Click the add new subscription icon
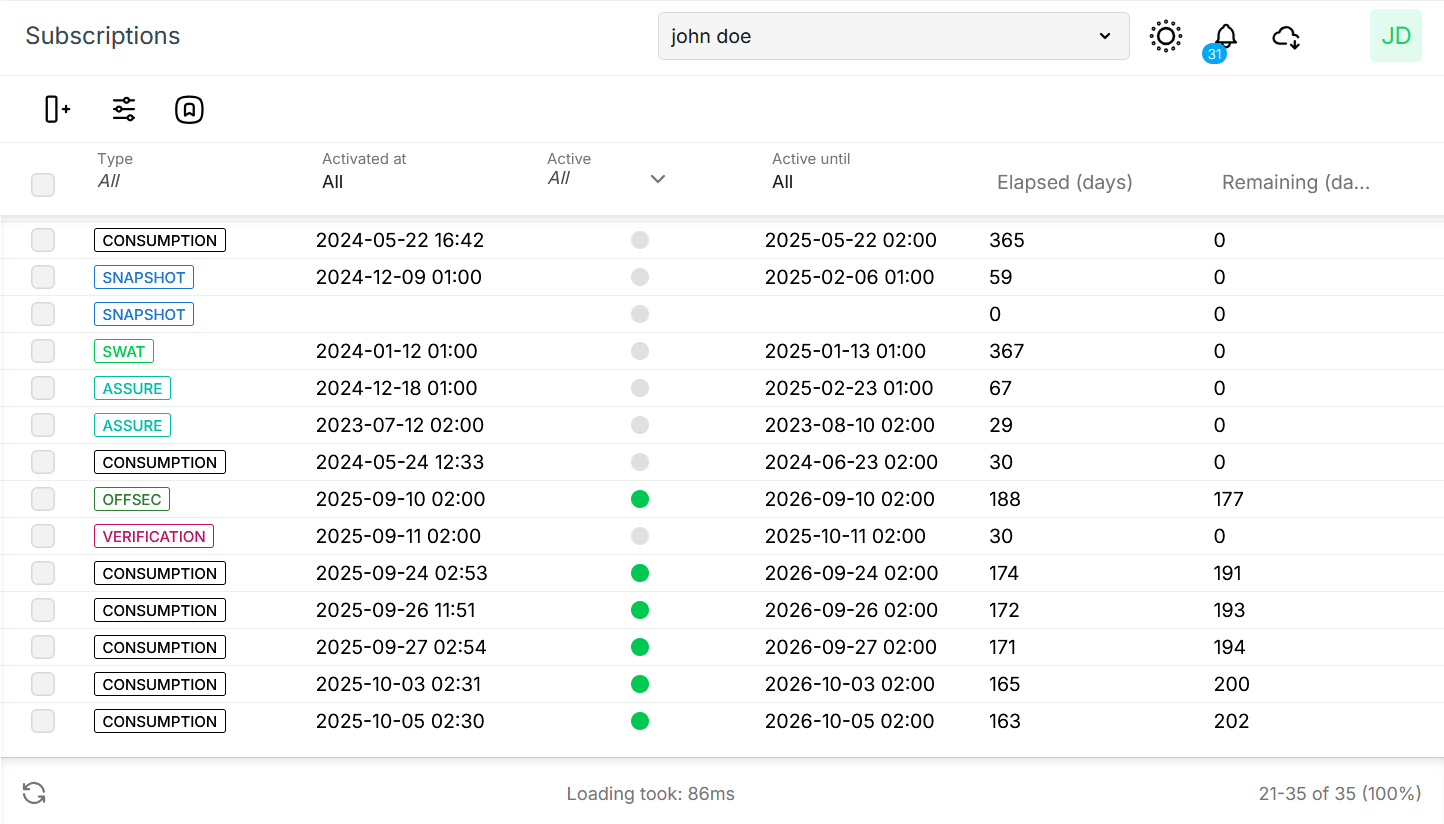This screenshot has height=824, width=1444. pyautogui.click(x=56, y=109)
